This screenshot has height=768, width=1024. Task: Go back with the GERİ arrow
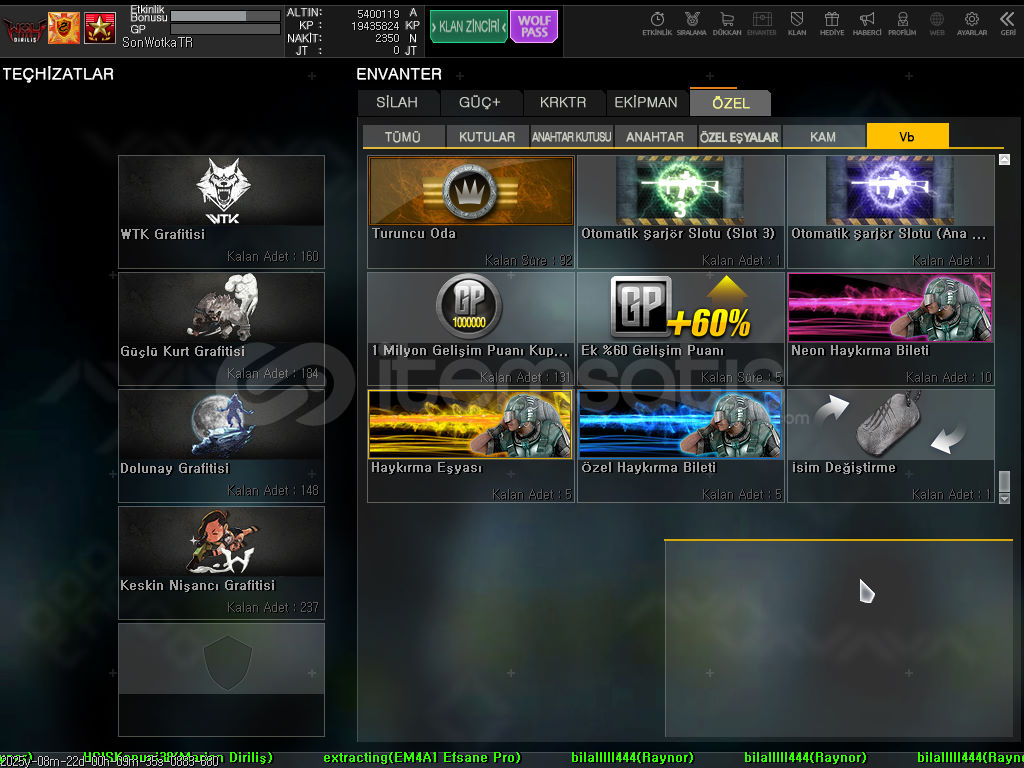click(x=1008, y=24)
